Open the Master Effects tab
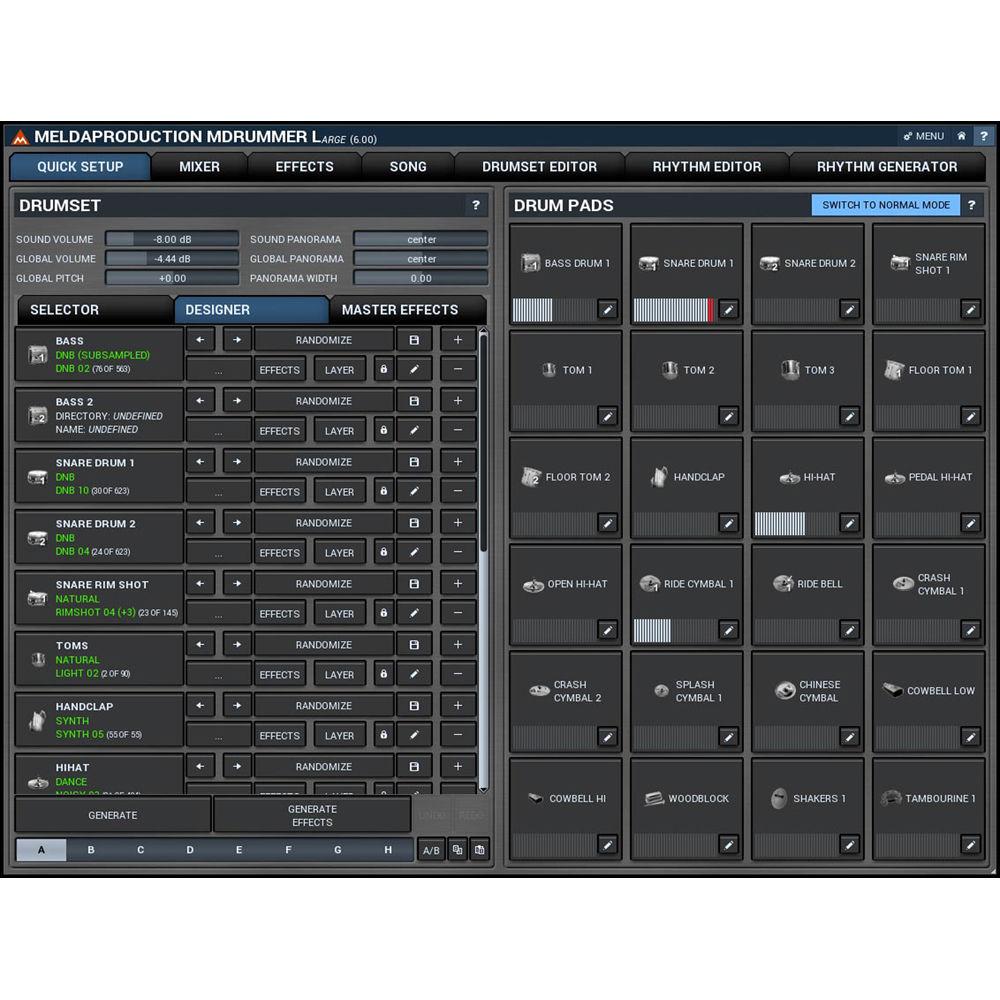This screenshot has width=1000, height=1000. click(x=402, y=309)
